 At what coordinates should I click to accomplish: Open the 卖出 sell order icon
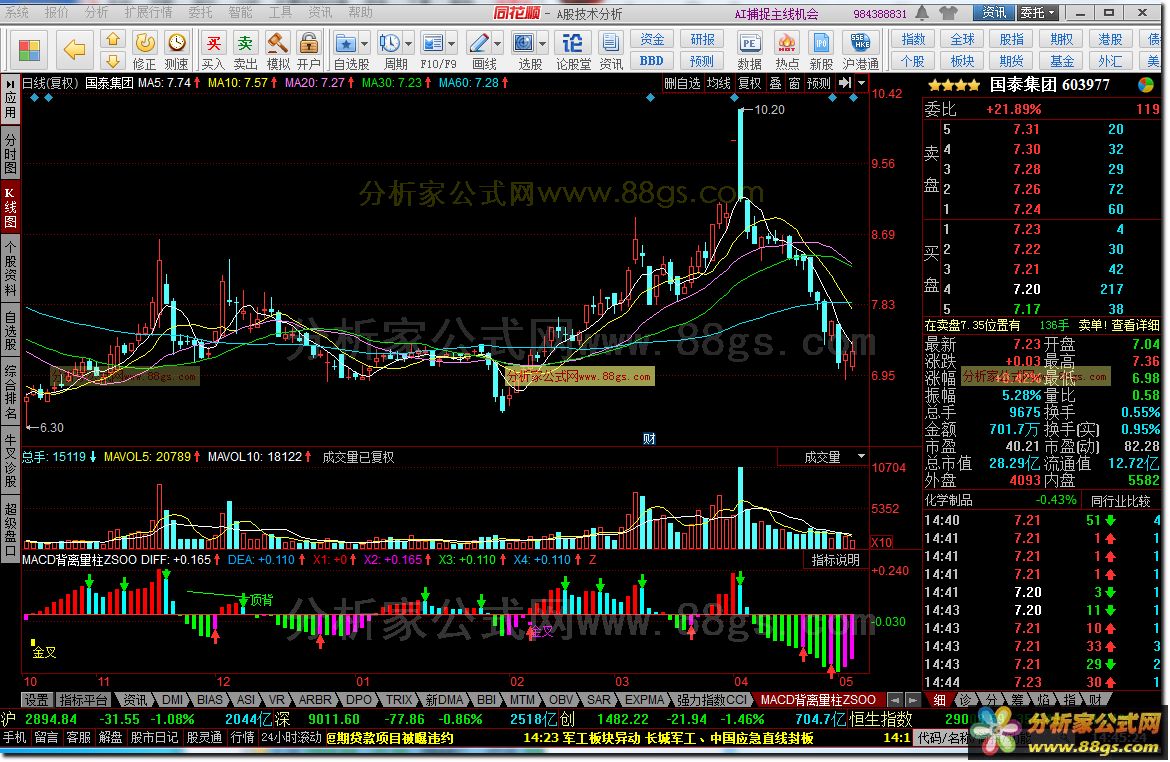pyautogui.click(x=245, y=50)
